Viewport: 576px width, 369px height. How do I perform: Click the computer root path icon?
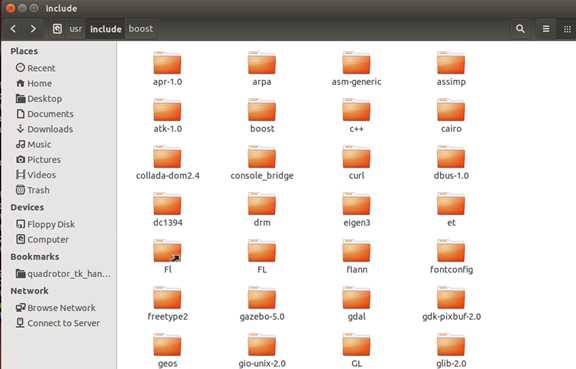tap(57, 29)
